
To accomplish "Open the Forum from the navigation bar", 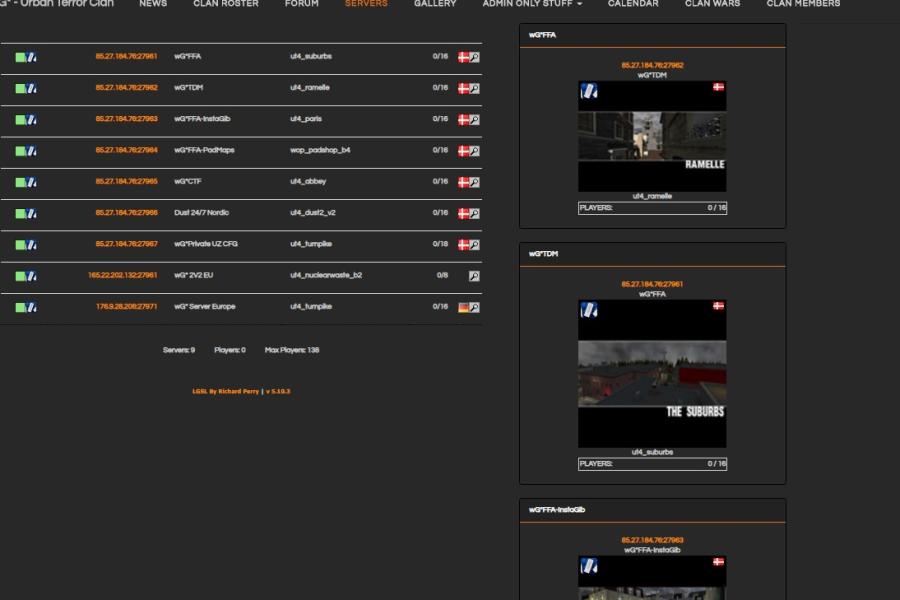I will (x=301, y=4).
